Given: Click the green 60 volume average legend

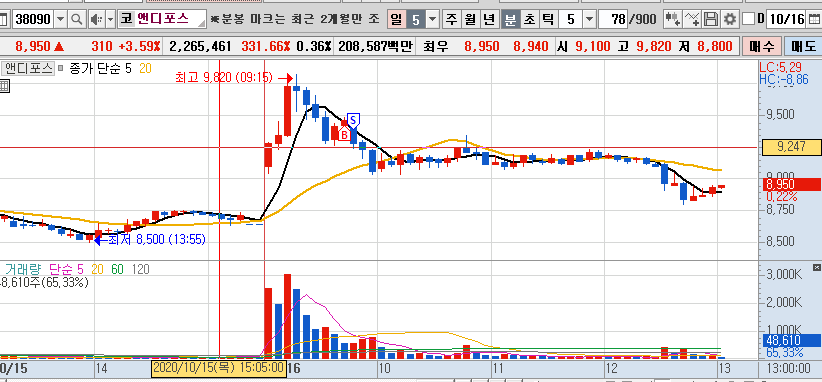Looking at the screenshot, I should pyautogui.click(x=117, y=269).
